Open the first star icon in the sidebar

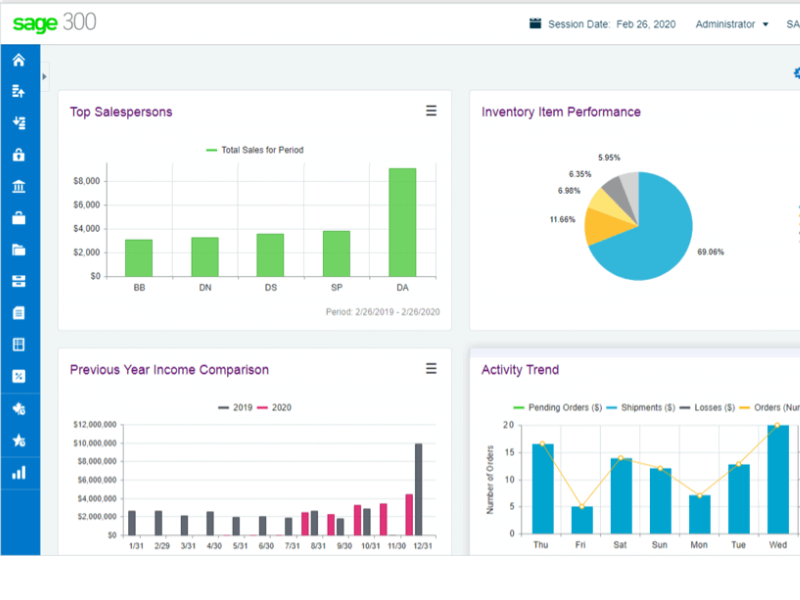(18, 409)
